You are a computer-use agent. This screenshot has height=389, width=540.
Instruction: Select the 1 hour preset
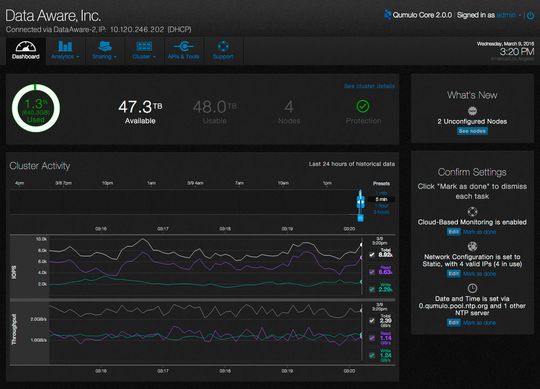point(381,206)
